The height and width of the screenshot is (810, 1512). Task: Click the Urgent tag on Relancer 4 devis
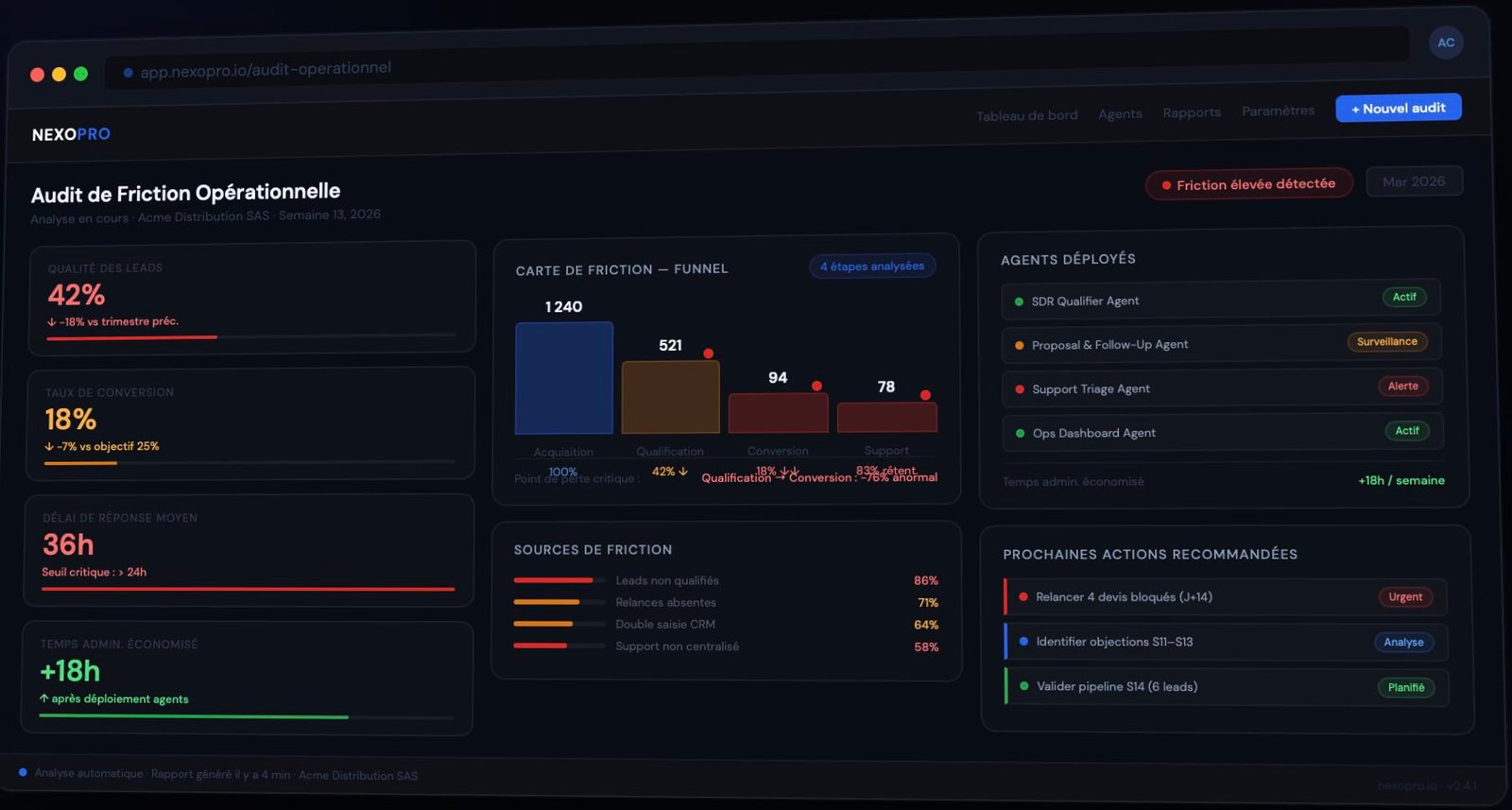pyautogui.click(x=1404, y=597)
